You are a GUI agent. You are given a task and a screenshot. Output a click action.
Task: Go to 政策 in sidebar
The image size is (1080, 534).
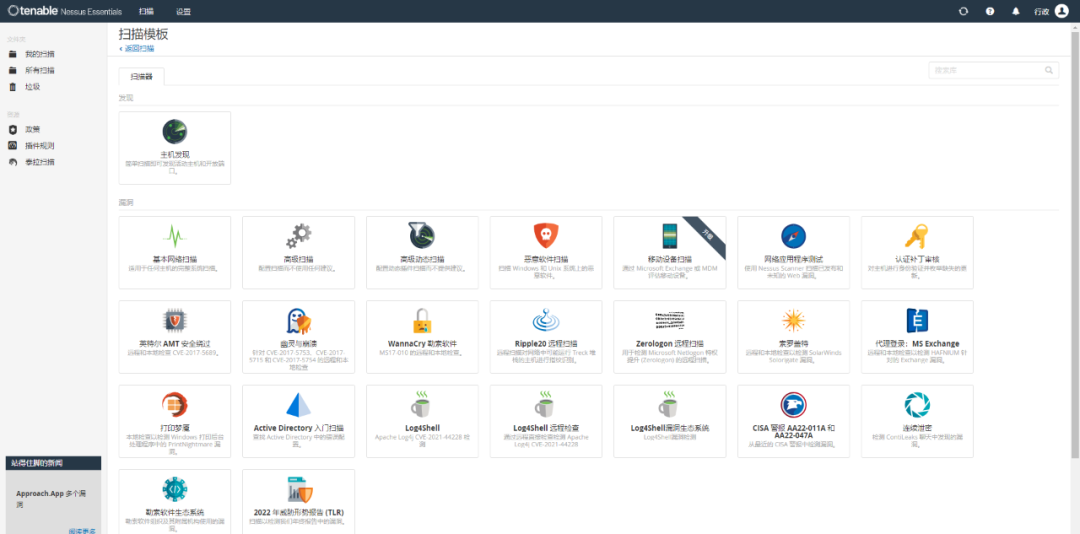tap(32, 129)
